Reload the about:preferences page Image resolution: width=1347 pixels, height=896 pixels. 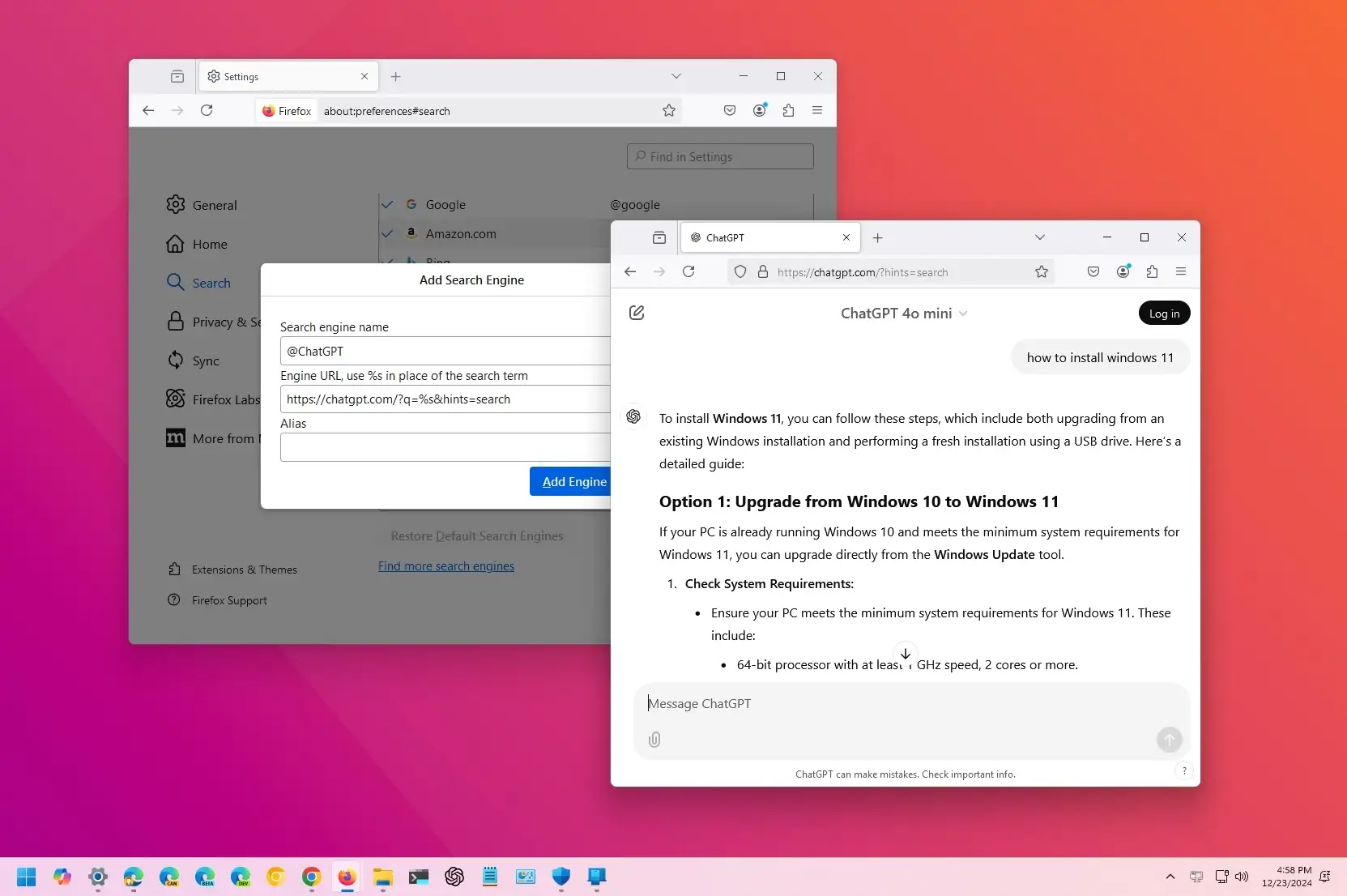click(x=207, y=110)
